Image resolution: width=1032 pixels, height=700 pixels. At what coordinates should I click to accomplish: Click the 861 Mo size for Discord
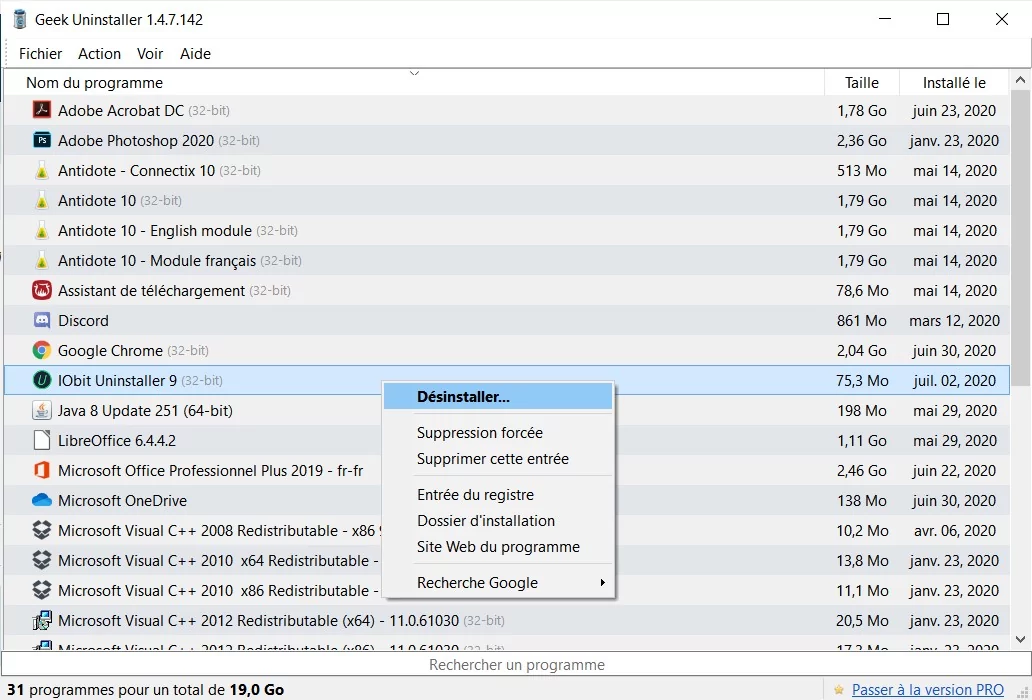[x=862, y=321]
